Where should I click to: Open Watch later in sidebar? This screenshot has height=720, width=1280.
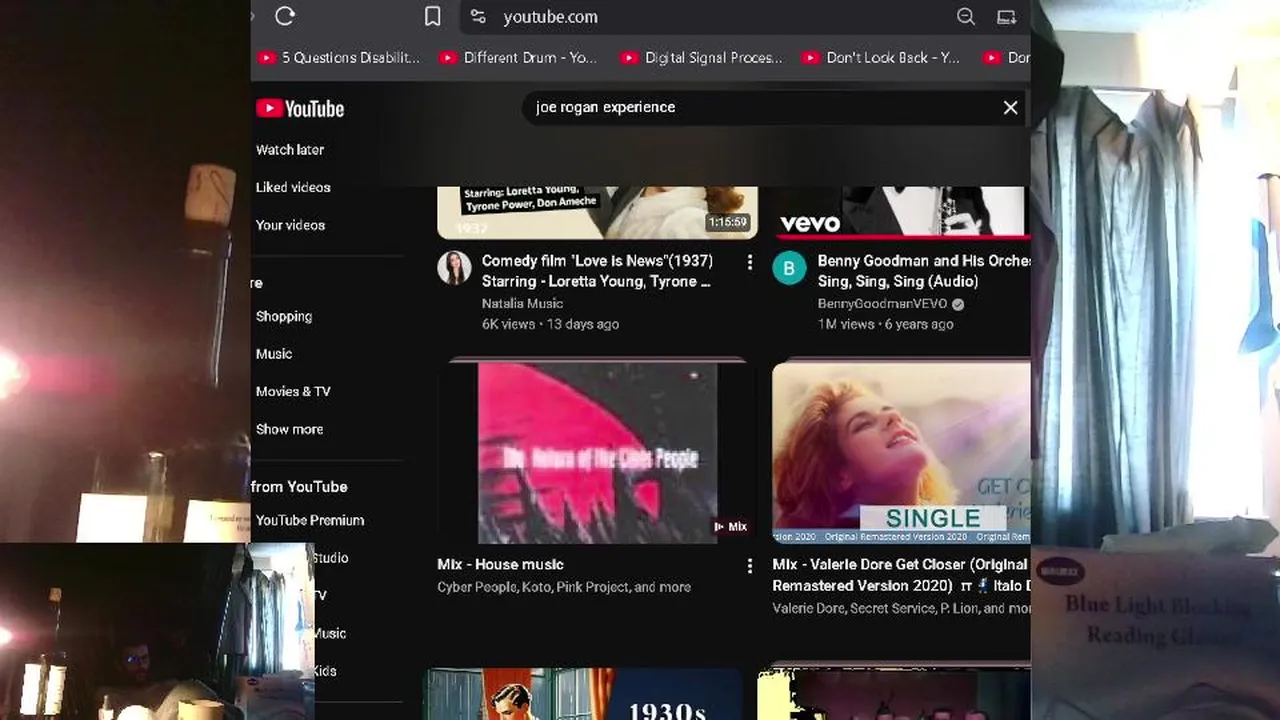click(x=290, y=150)
